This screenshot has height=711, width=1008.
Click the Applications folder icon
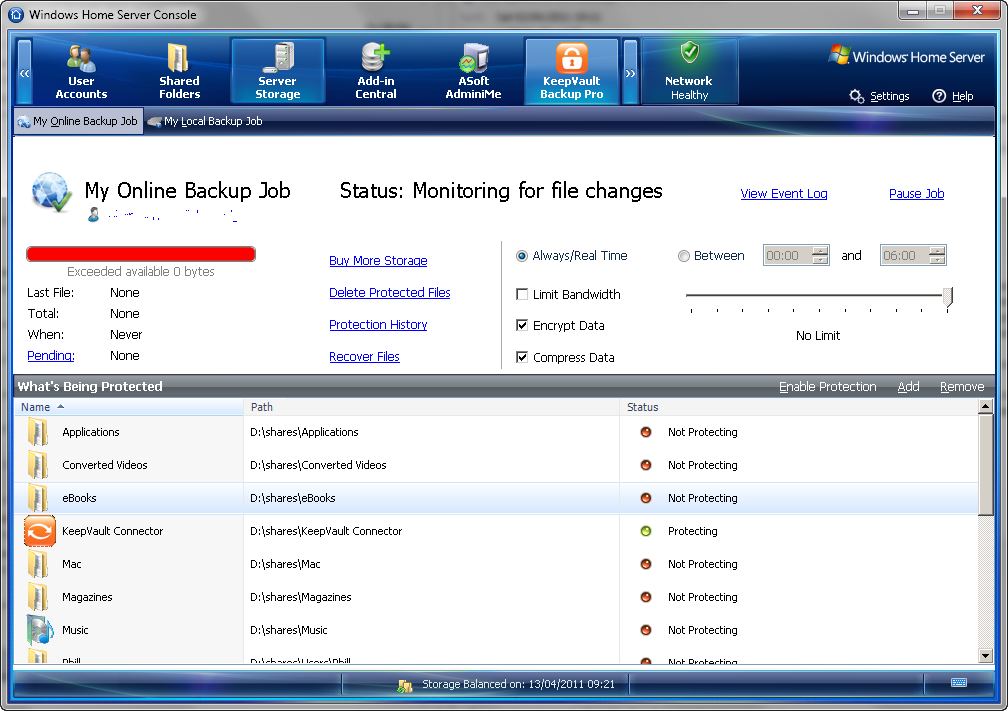pos(38,432)
